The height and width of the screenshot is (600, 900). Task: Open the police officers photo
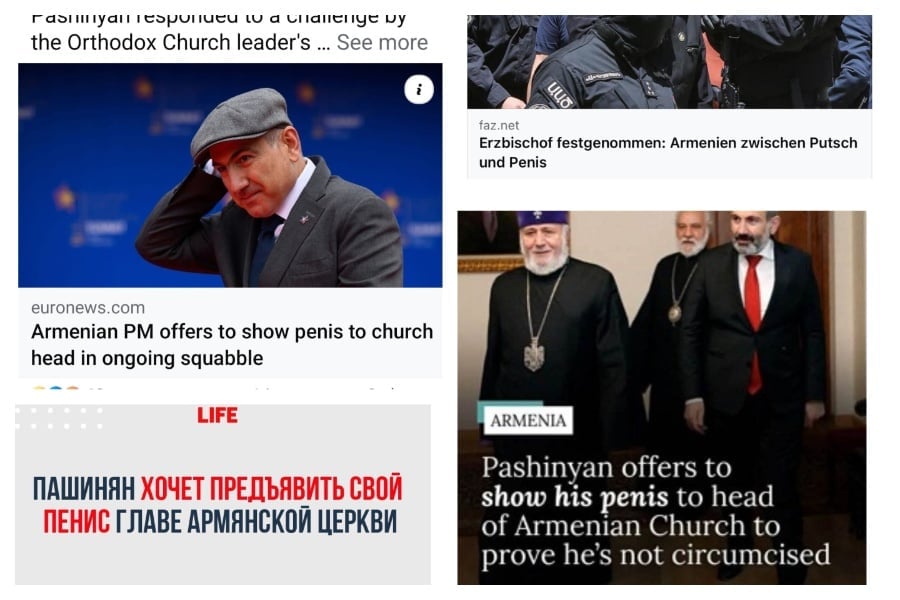point(669,62)
